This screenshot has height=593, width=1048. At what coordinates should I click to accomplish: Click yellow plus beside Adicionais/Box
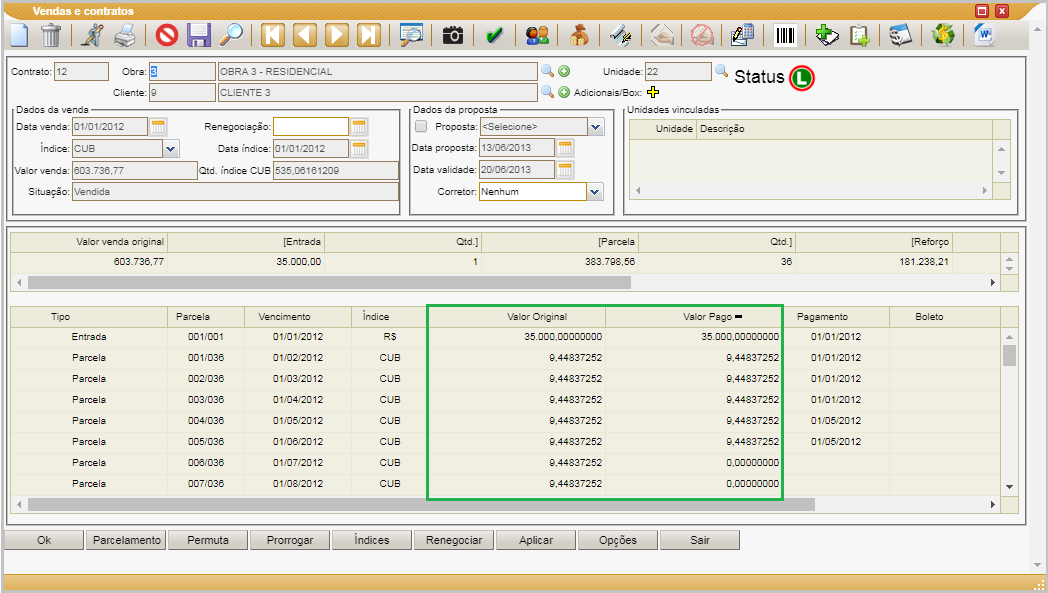tap(653, 92)
